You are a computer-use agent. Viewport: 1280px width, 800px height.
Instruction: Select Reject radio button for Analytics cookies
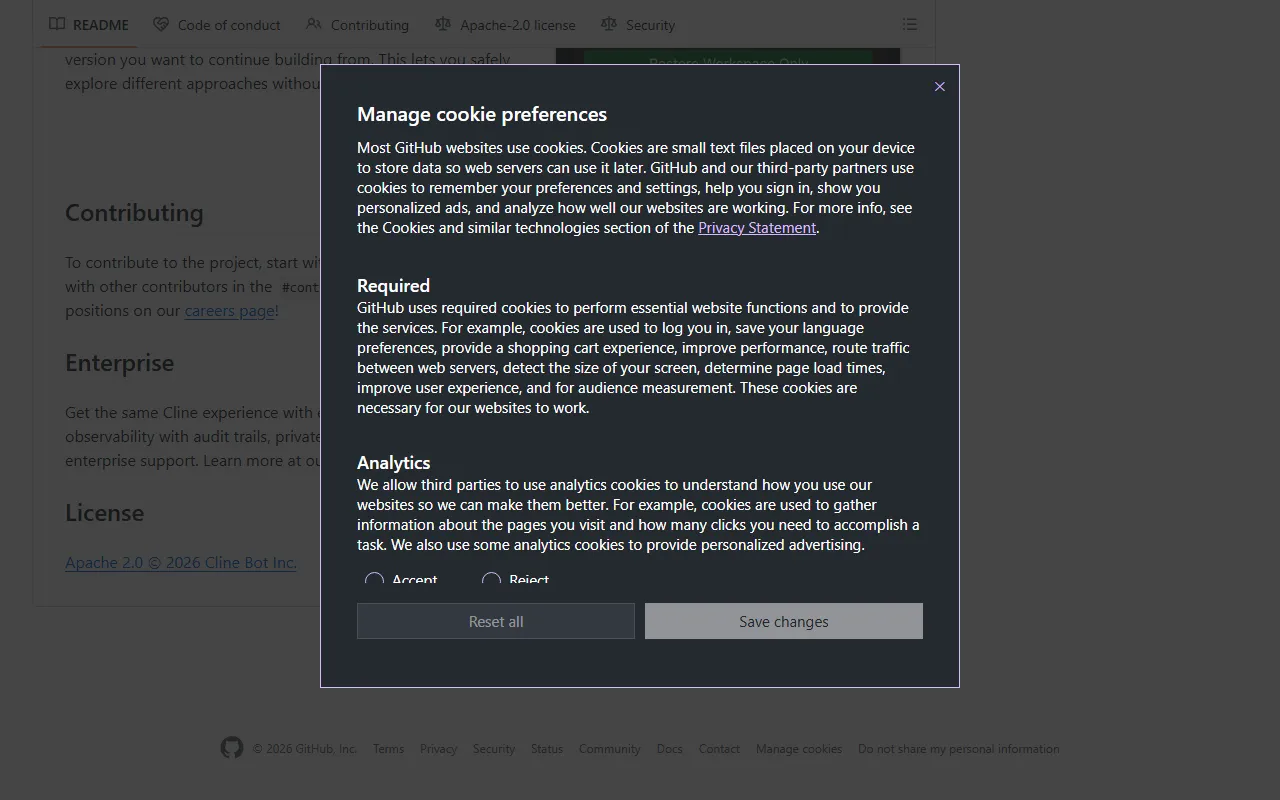pyautogui.click(x=491, y=580)
